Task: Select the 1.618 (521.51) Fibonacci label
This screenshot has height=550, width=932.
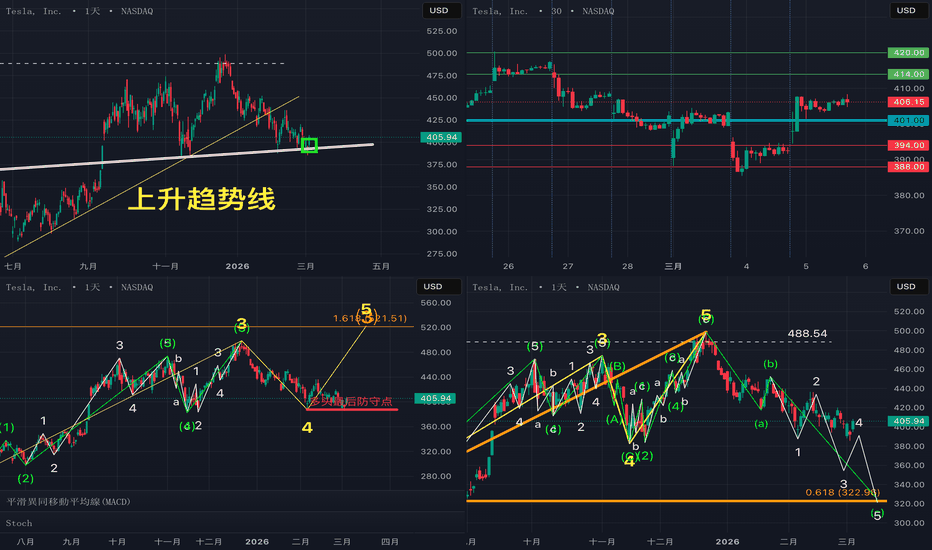Action: pyautogui.click(x=370, y=319)
